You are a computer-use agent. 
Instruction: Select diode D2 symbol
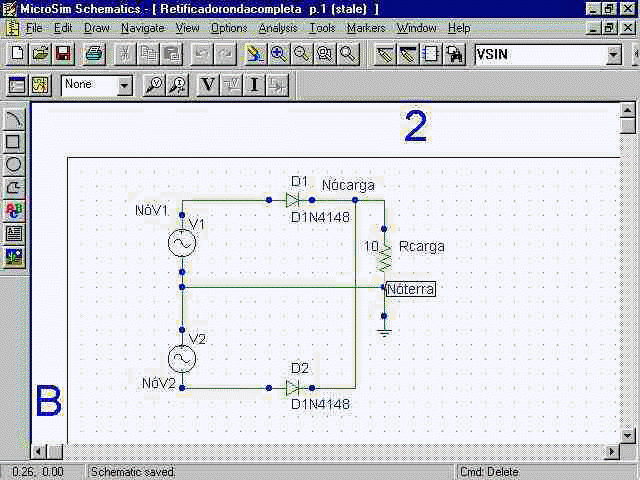[292, 387]
